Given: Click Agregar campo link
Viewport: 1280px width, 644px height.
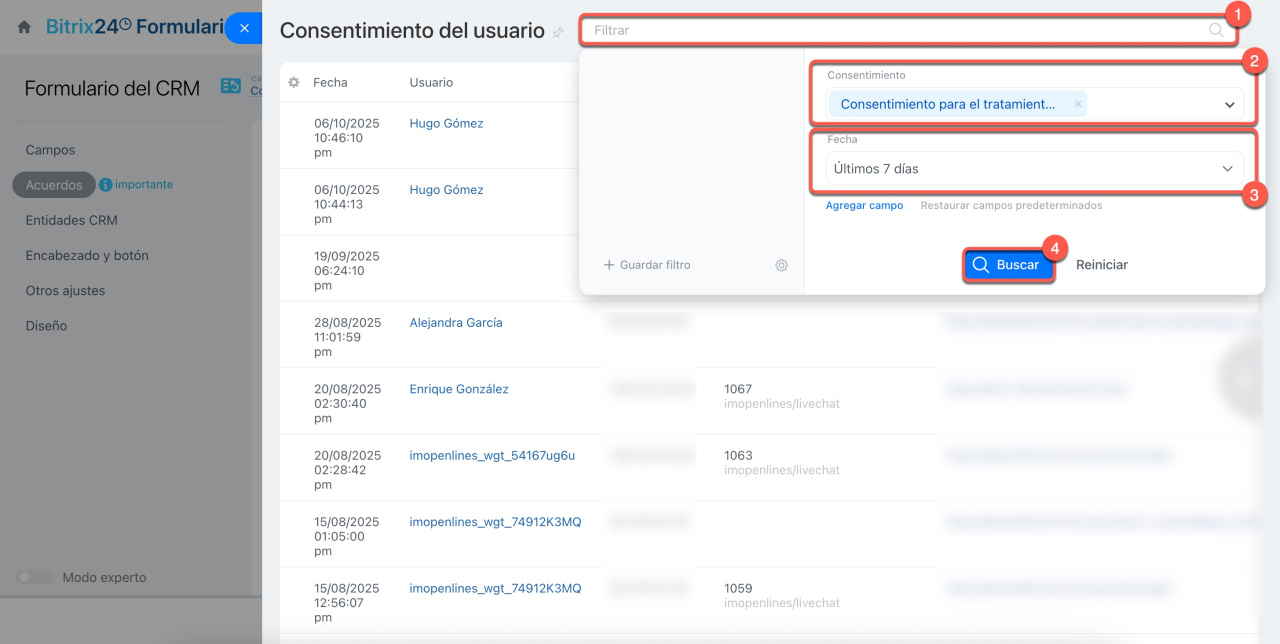Looking at the screenshot, I should [864, 206].
